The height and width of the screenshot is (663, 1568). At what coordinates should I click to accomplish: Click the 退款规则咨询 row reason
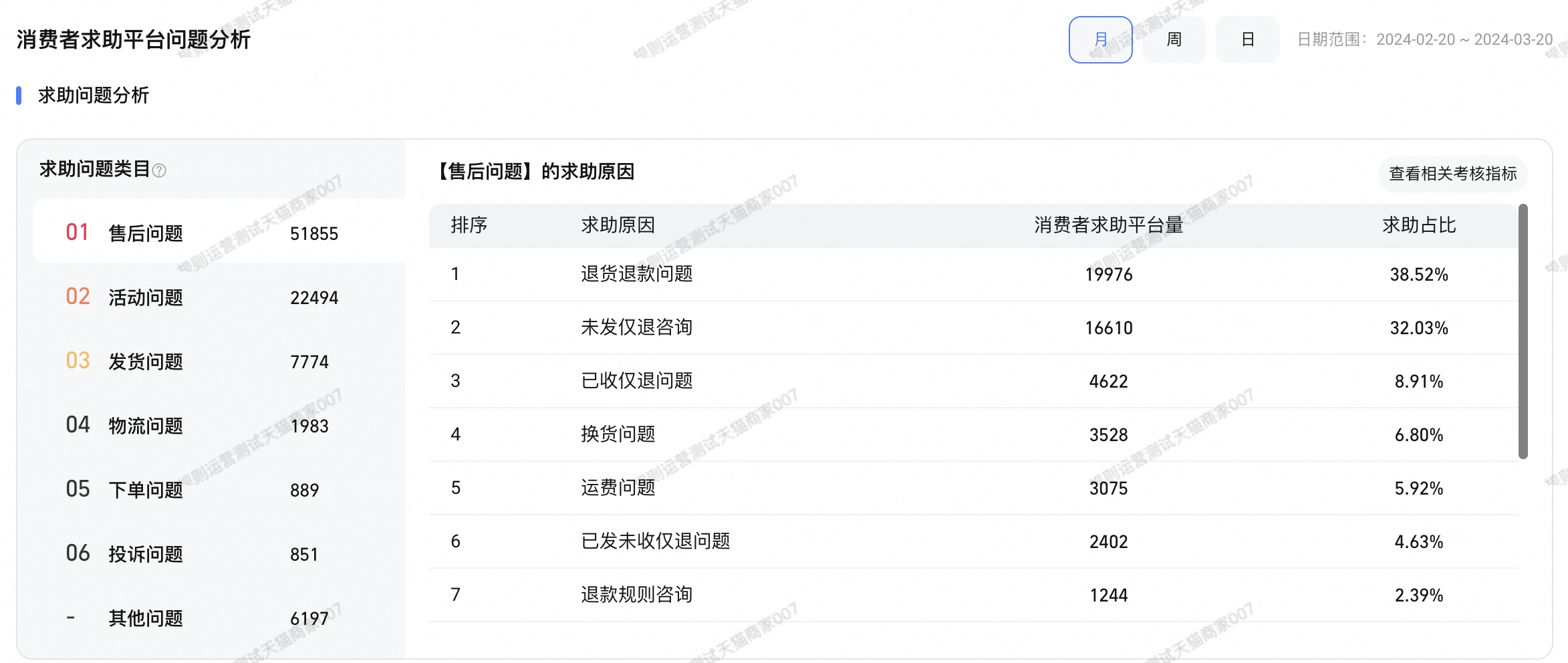click(x=636, y=595)
